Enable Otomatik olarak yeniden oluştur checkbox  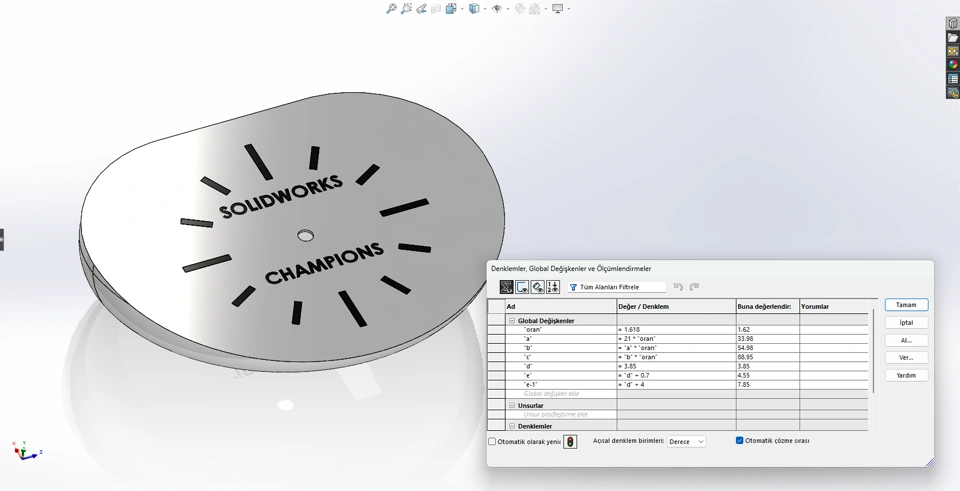492,441
